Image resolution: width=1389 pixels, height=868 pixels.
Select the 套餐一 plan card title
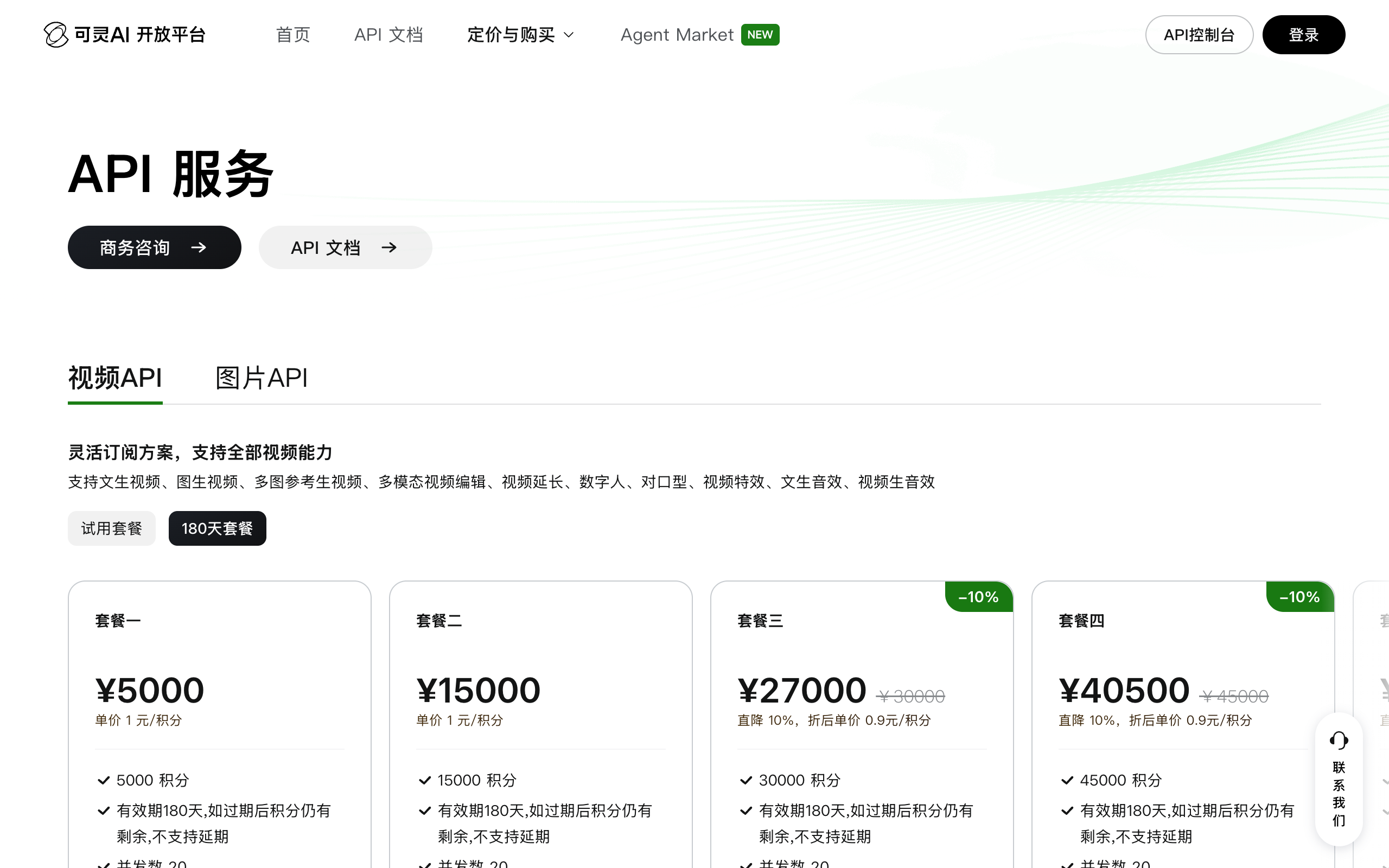pyautogui.click(x=118, y=621)
